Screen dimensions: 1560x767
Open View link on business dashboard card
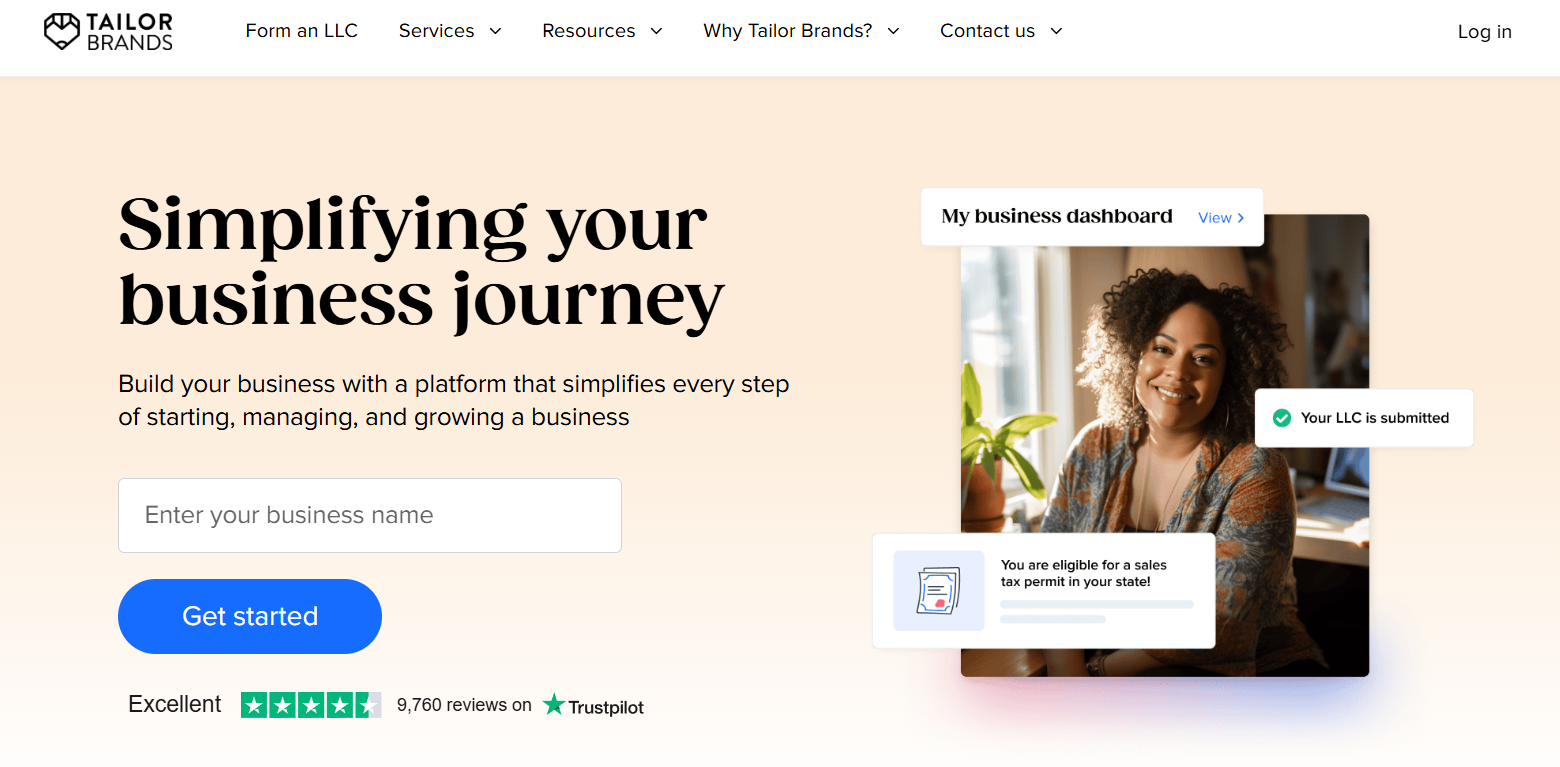coord(1215,218)
